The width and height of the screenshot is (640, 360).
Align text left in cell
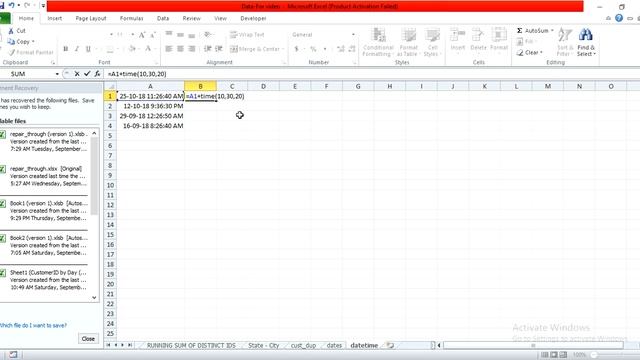[169, 49]
